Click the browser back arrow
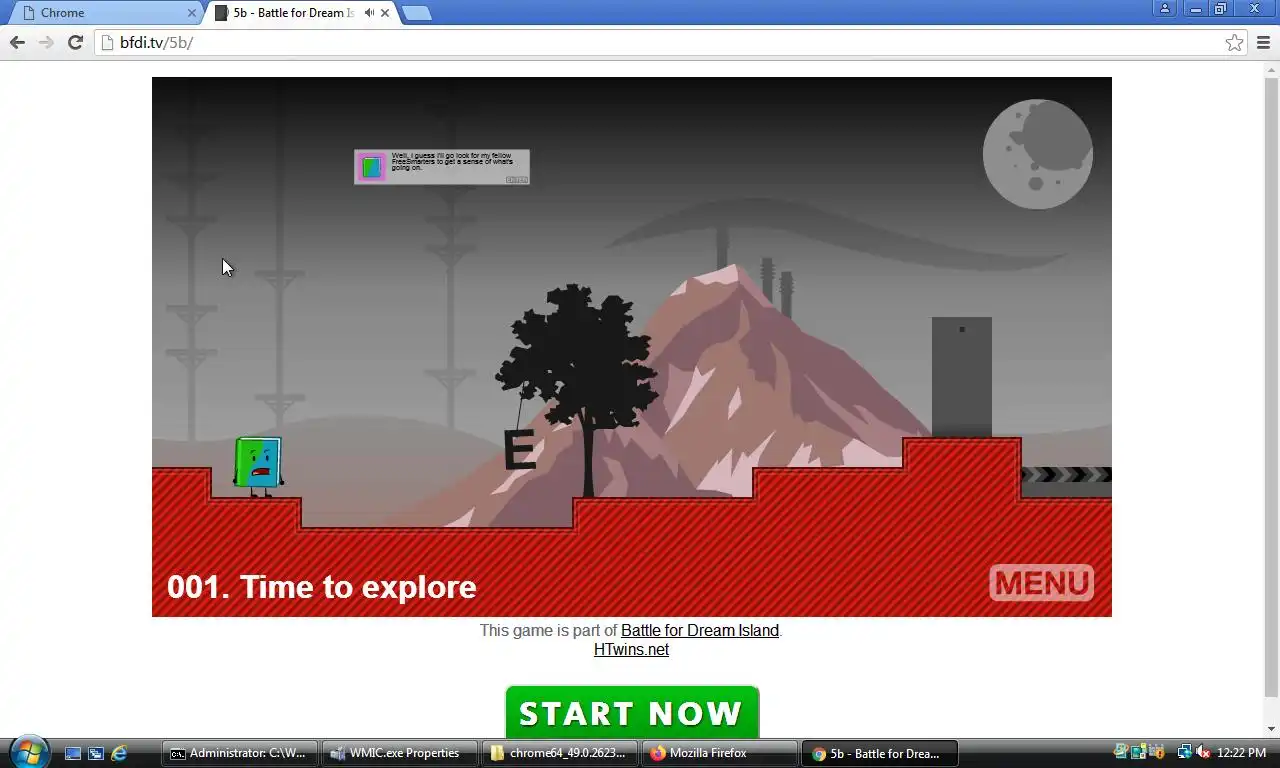The height and width of the screenshot is (768, 1280). click(16, 42)
